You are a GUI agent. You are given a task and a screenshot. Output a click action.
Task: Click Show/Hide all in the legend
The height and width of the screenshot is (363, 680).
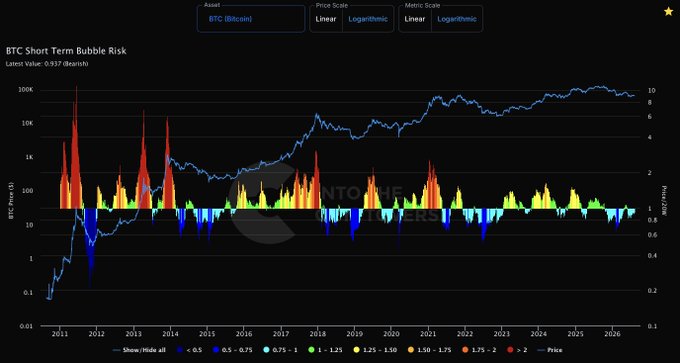pyautogui.click(x=139, y=350)
